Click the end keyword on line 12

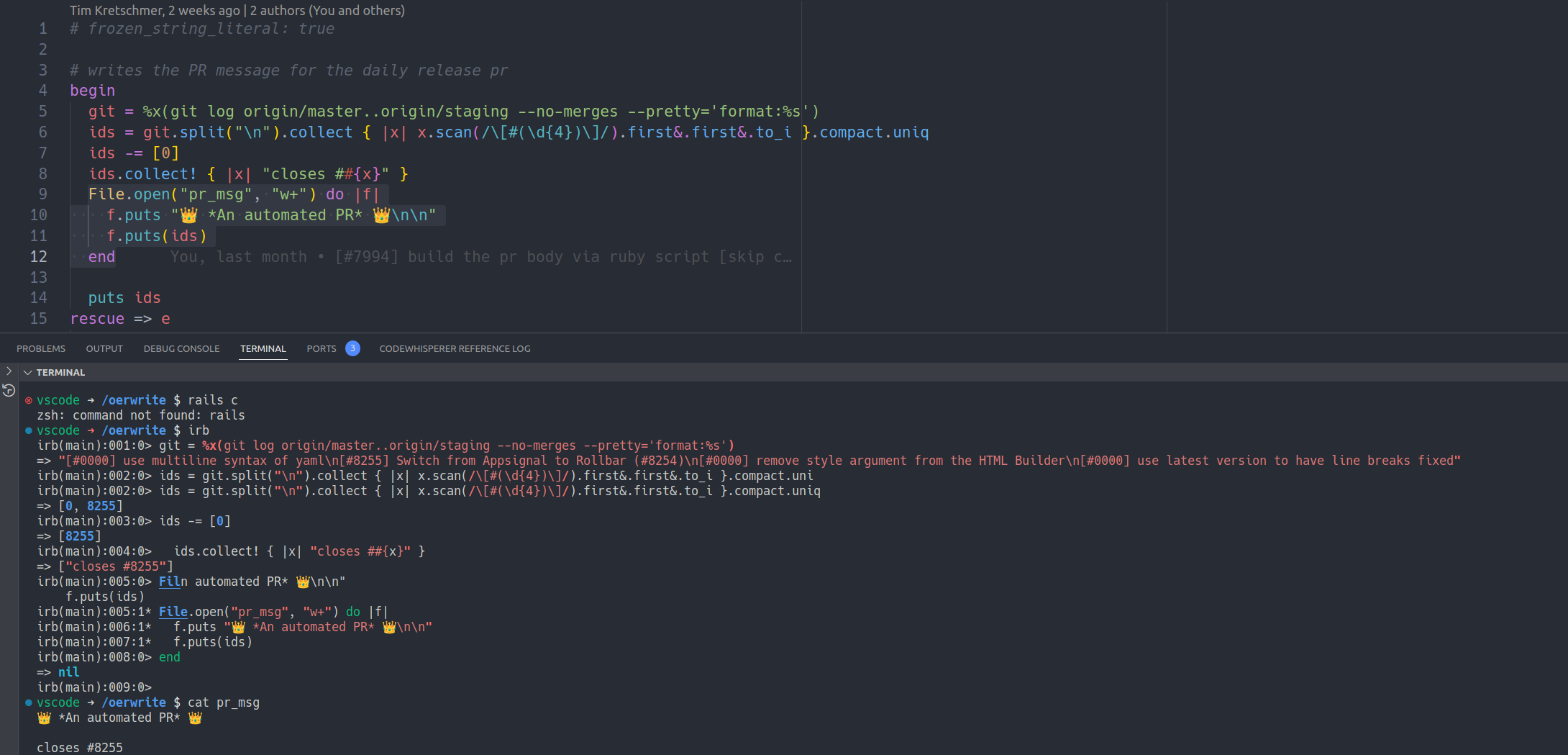[x=101, y=257]
